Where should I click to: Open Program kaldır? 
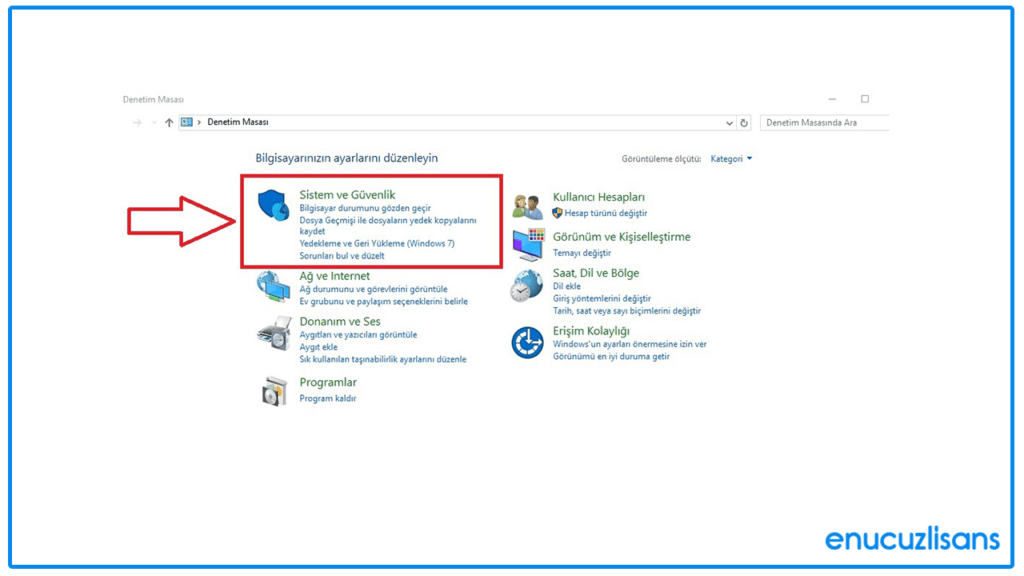[327, 399]
